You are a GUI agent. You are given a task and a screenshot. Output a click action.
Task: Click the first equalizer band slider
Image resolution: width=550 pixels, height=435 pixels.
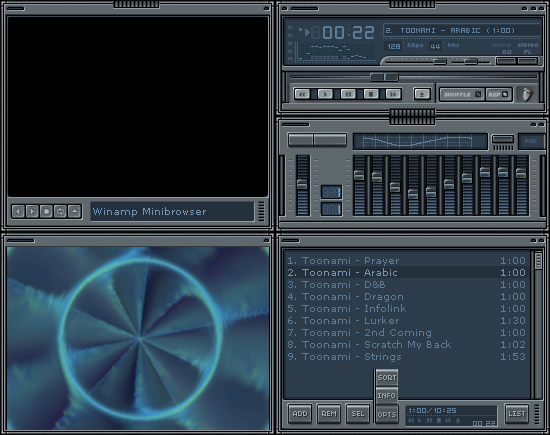click(359, 185)
